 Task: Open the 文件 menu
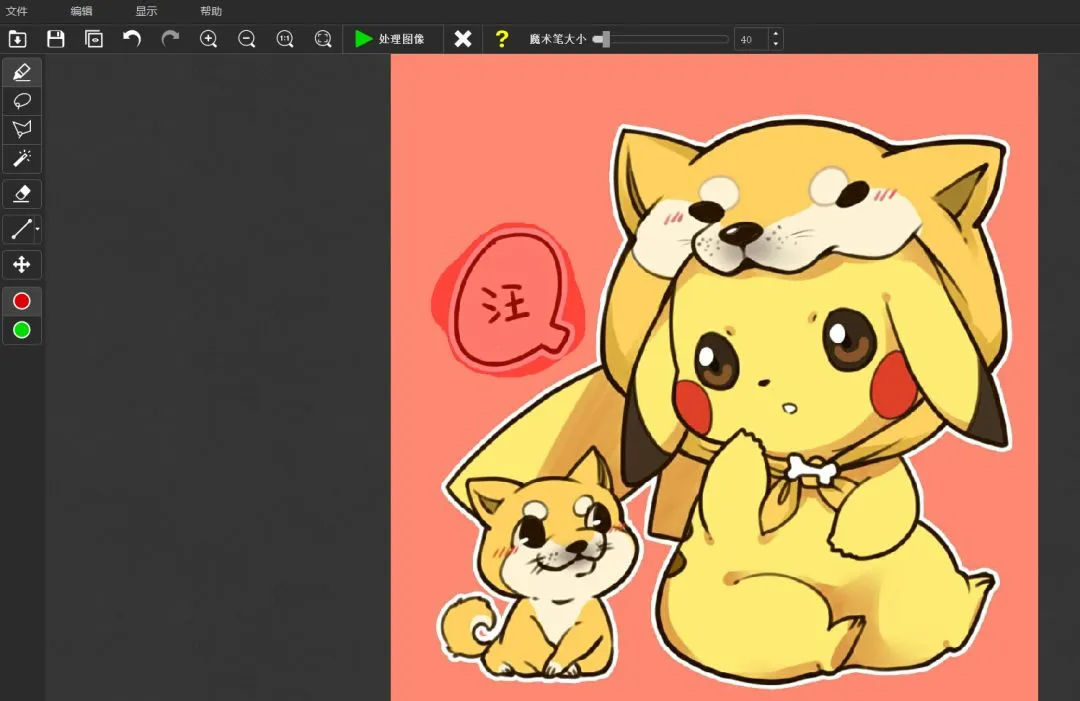[17, 11]
